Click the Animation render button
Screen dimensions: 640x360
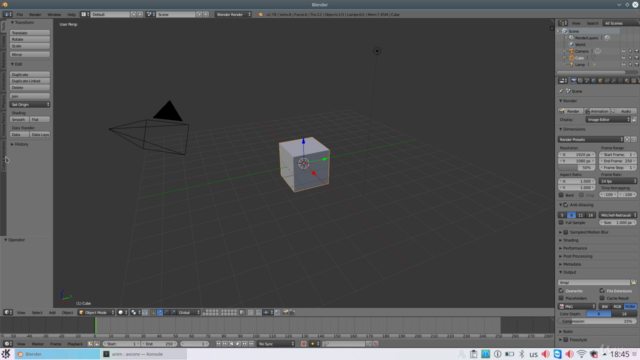[x=597, y=111]
